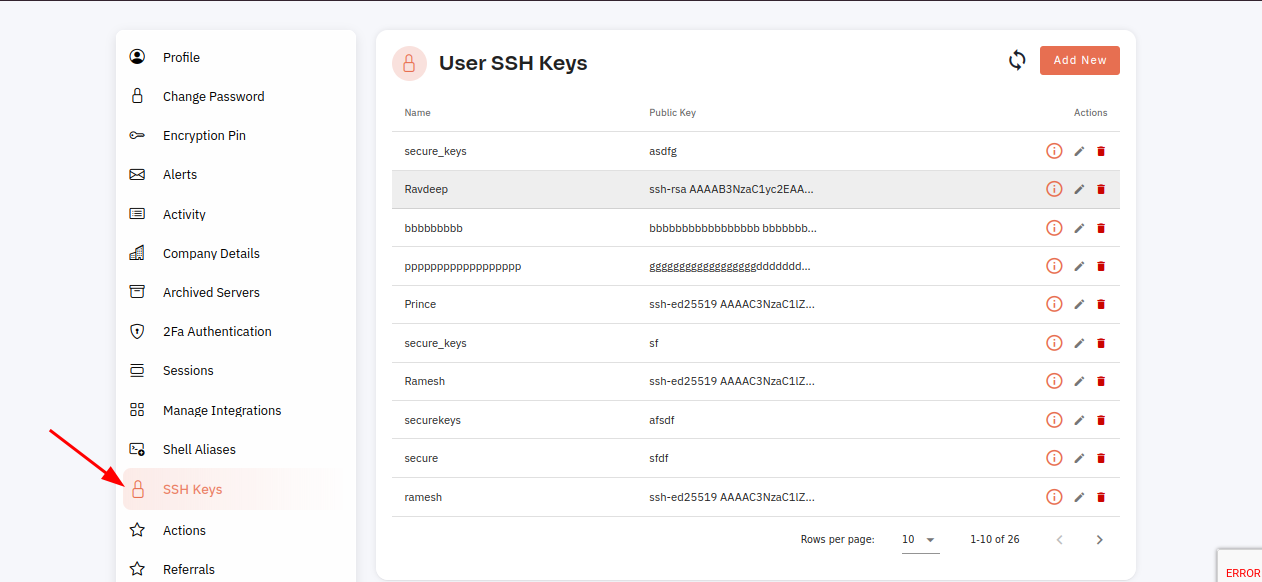Click the Add New button
1262x582 pixels.
tap(1080, 60)
